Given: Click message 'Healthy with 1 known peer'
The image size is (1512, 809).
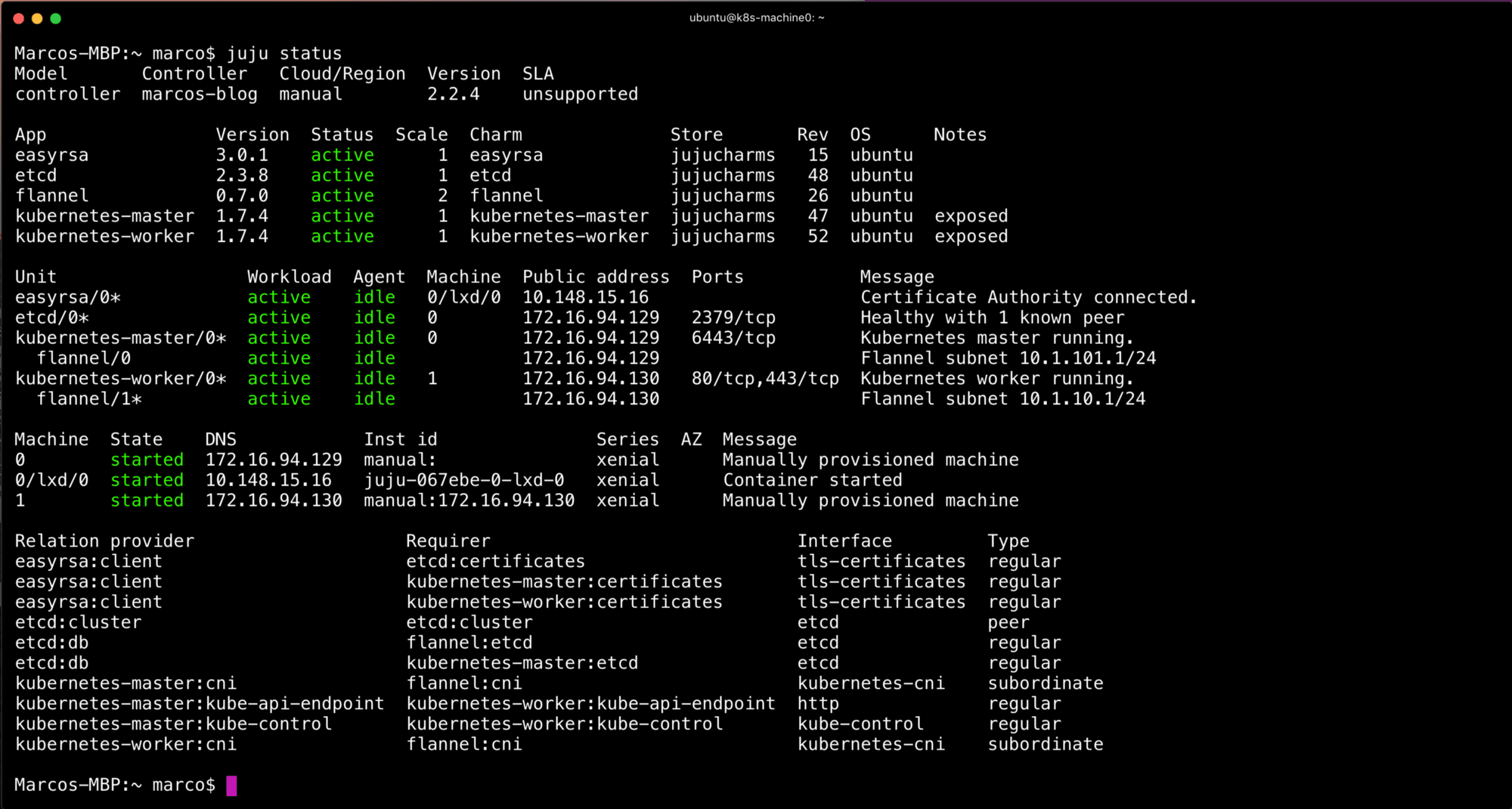Looking at the screenshot, I should [993, 318].
